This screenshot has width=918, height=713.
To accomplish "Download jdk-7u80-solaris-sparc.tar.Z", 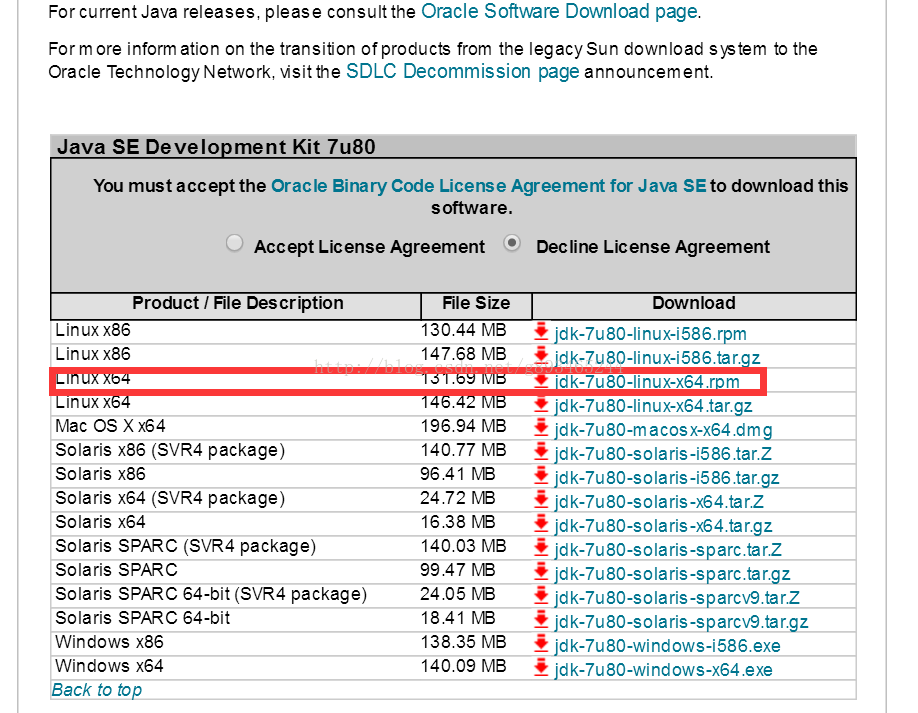I will click(668, 550).
